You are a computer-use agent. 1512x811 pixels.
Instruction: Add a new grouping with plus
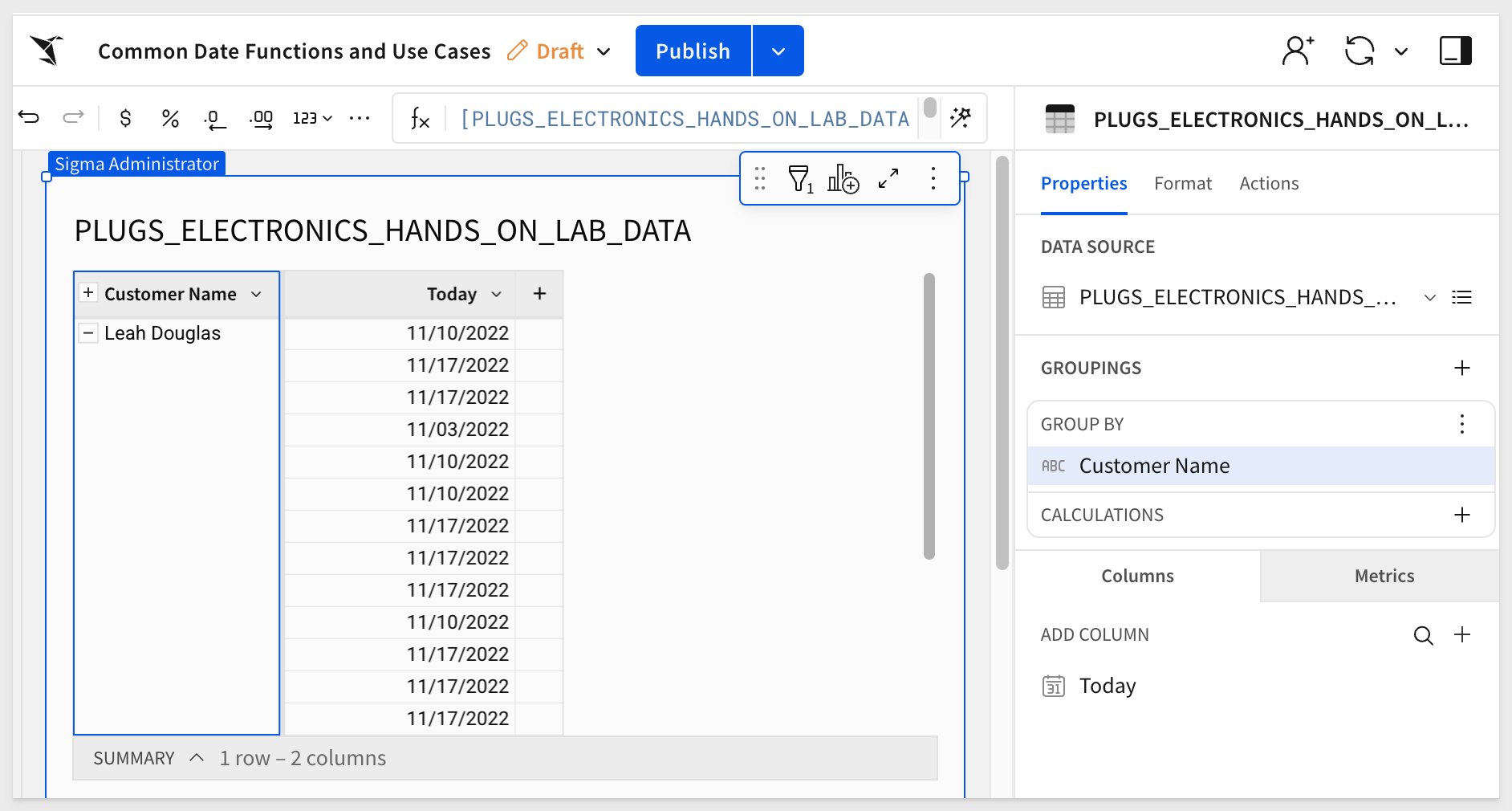1462,368
